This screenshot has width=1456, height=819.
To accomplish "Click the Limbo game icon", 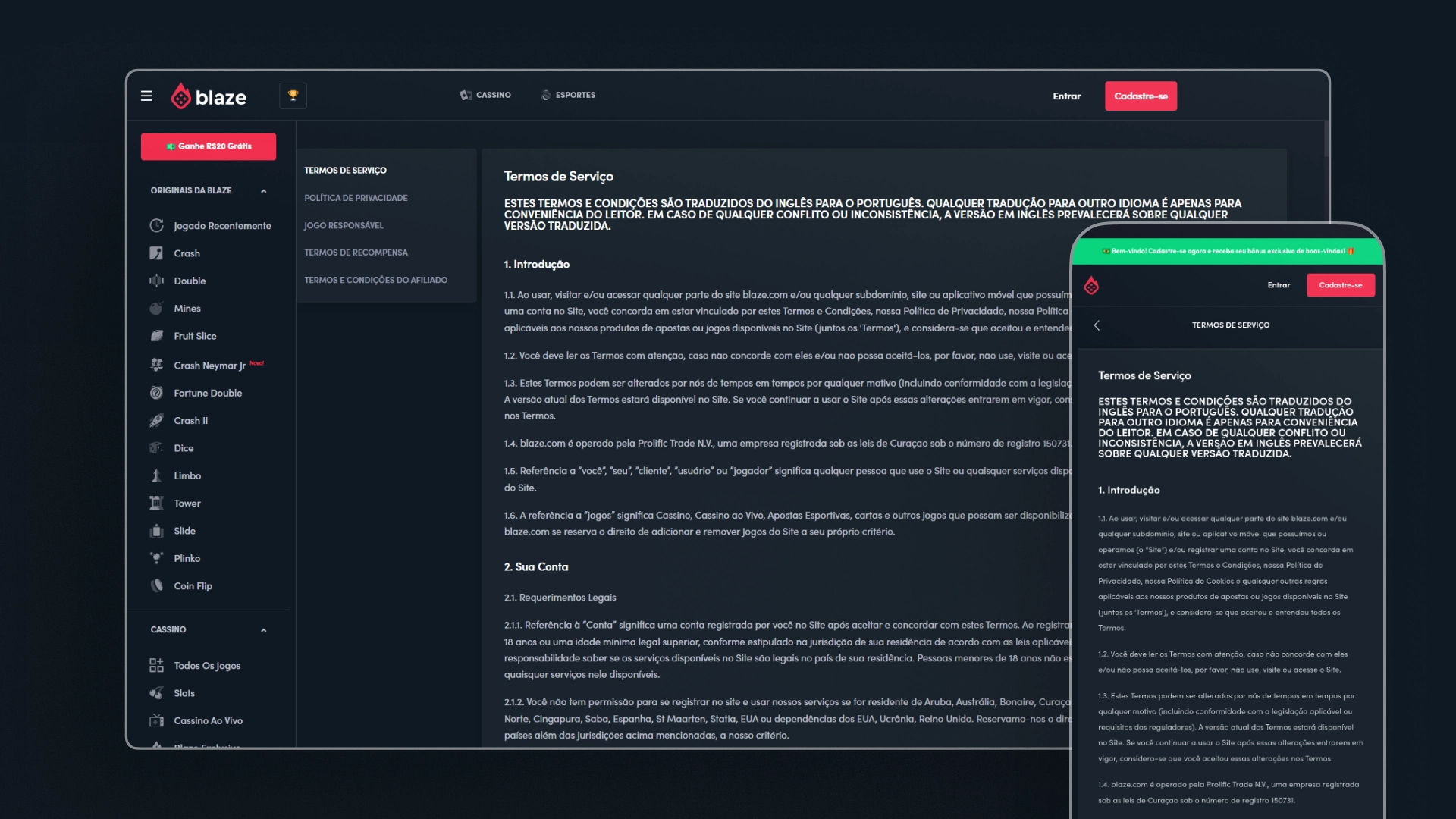I will (x=156, y=475).
